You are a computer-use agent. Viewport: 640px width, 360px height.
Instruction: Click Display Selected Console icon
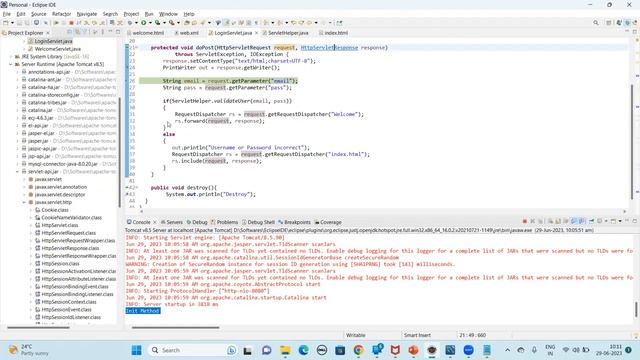600,221
